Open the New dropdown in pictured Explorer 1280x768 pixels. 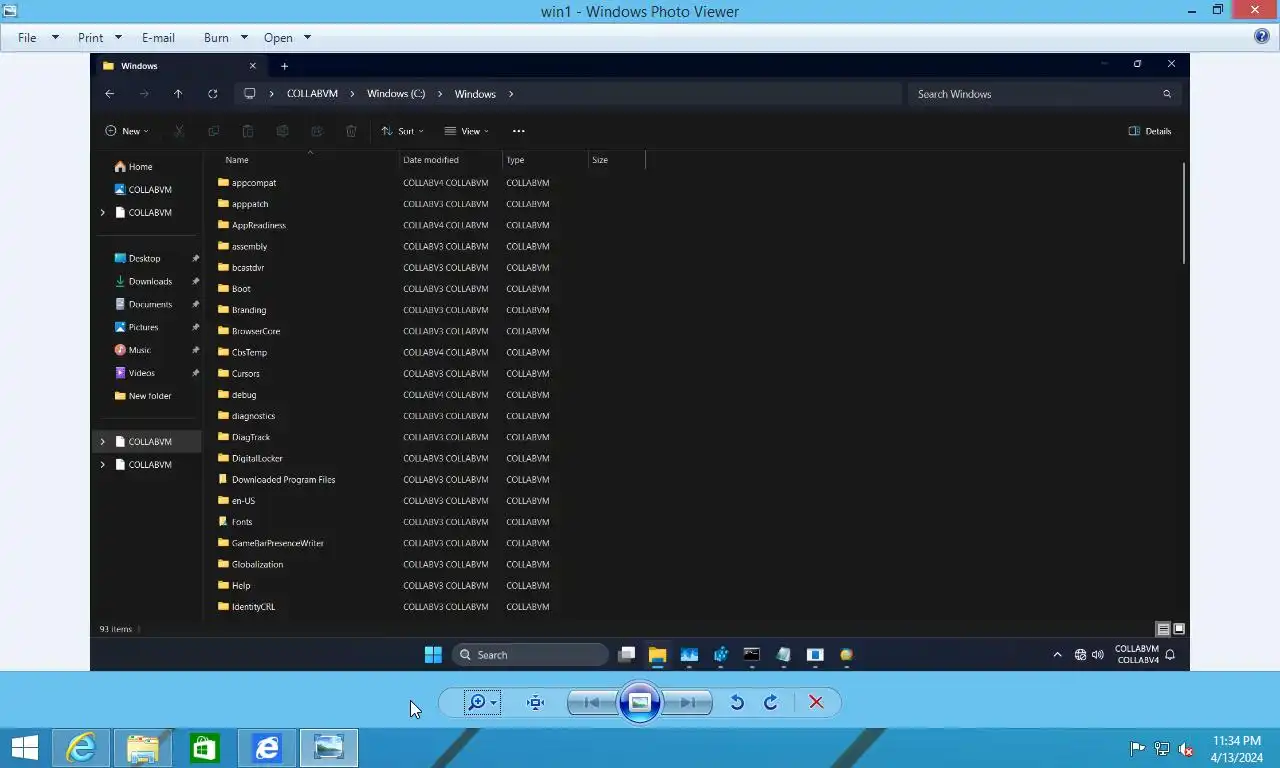(x=127, y=131)
